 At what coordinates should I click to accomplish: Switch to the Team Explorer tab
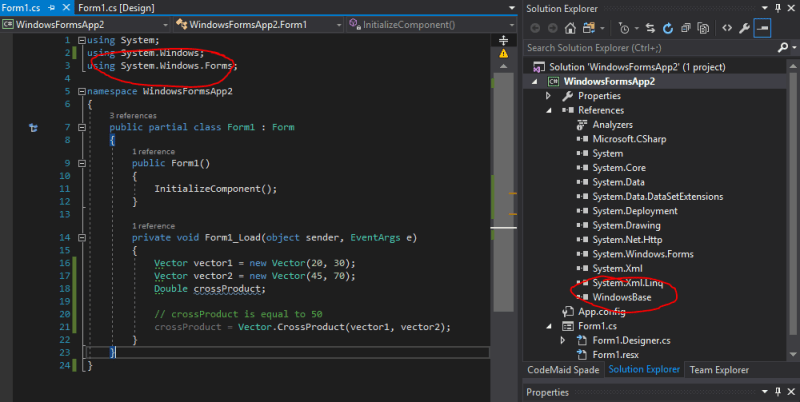pyautogui.click(x=719, y=370)
